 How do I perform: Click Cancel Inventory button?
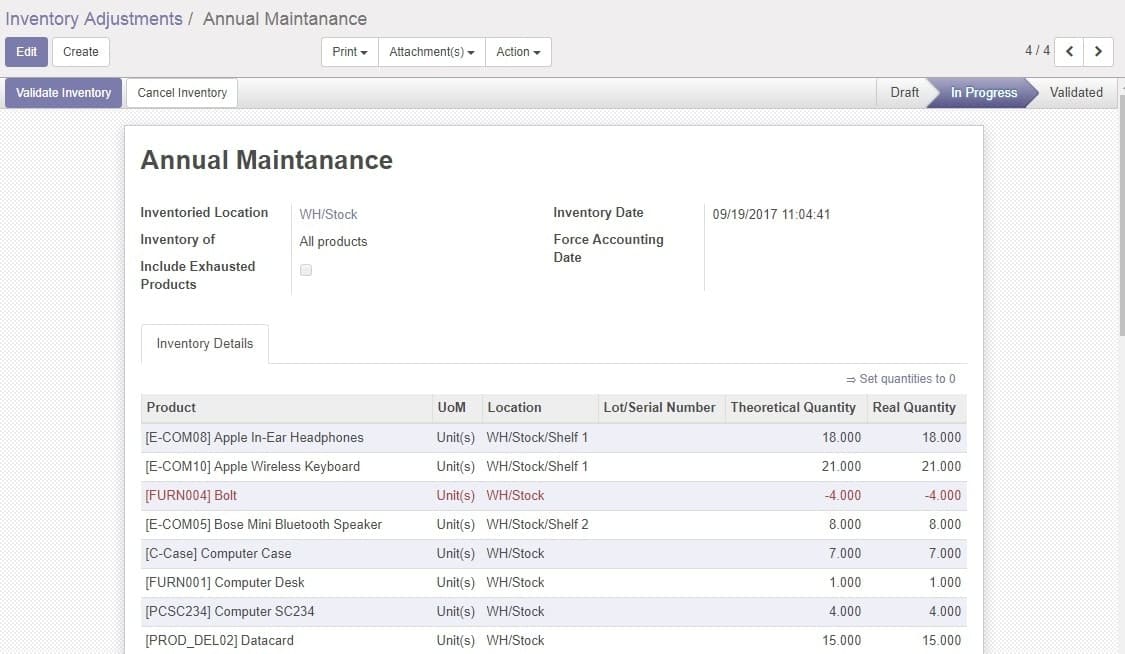tap(182, 93)
